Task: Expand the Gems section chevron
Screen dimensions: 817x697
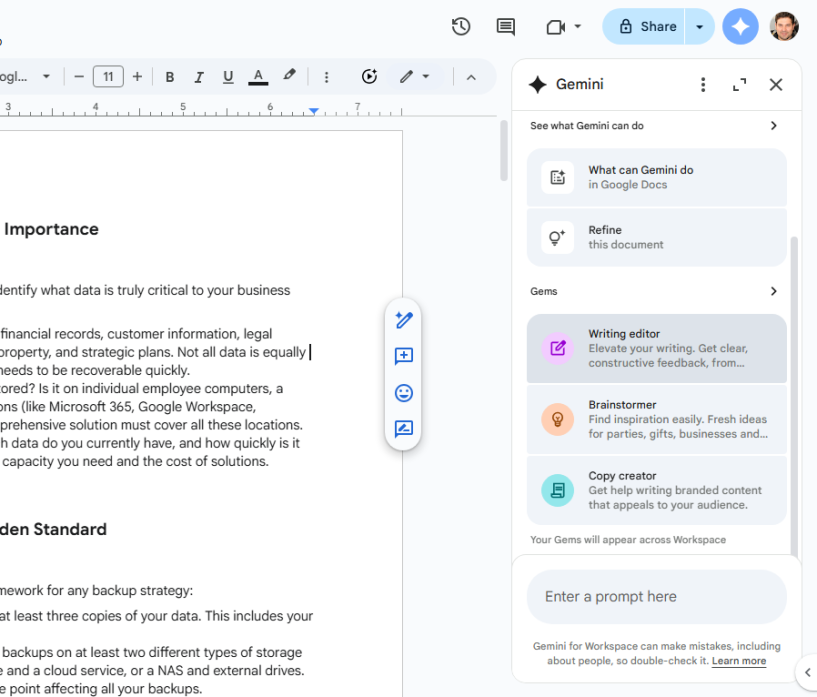Action: (x=772, y=291)
